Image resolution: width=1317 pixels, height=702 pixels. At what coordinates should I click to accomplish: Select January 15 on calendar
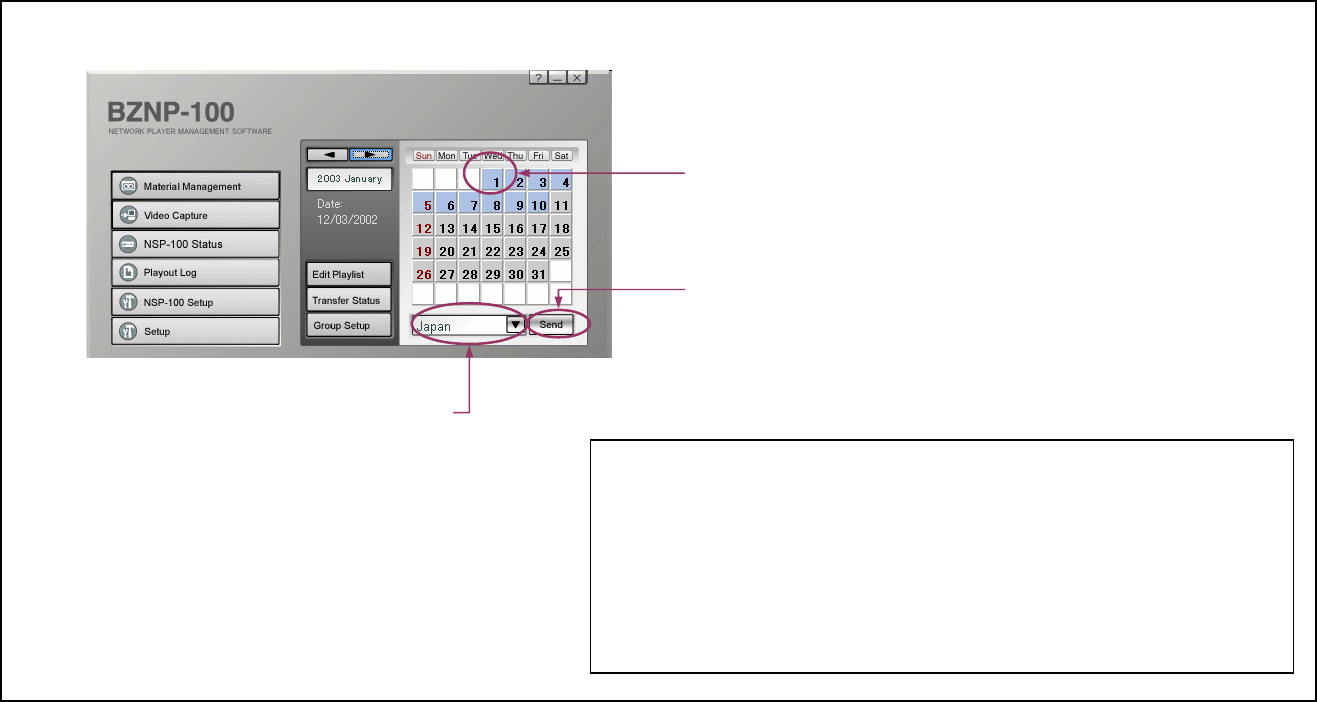tap(493, 225)
